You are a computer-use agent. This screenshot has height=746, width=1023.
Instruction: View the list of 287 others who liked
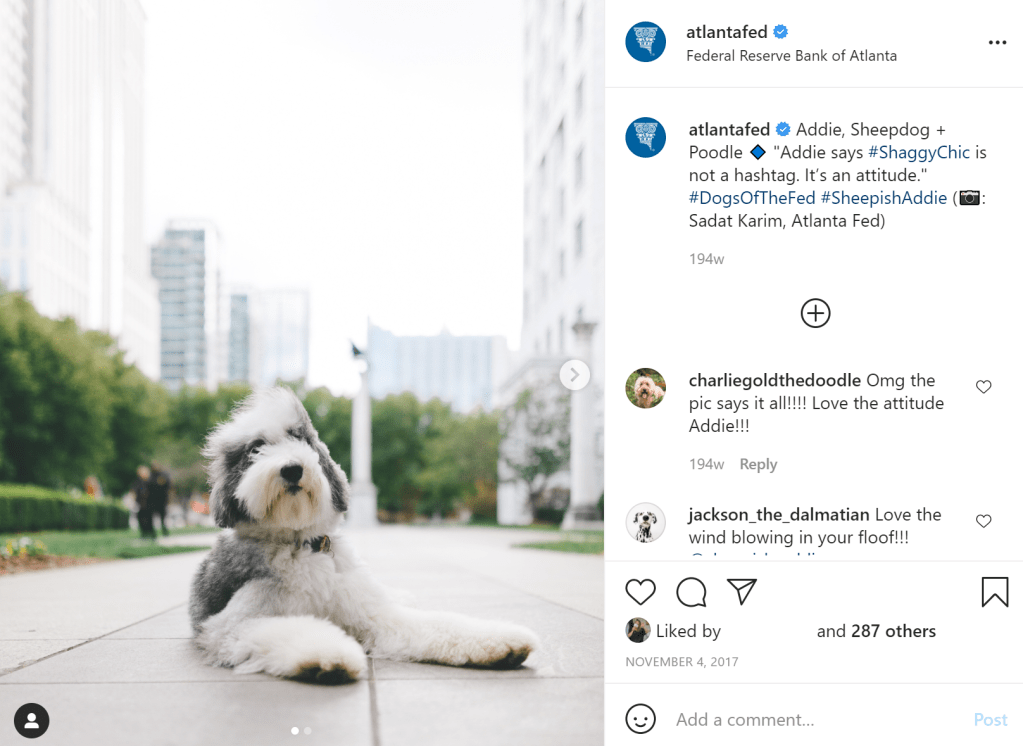(x=893, y=631)
